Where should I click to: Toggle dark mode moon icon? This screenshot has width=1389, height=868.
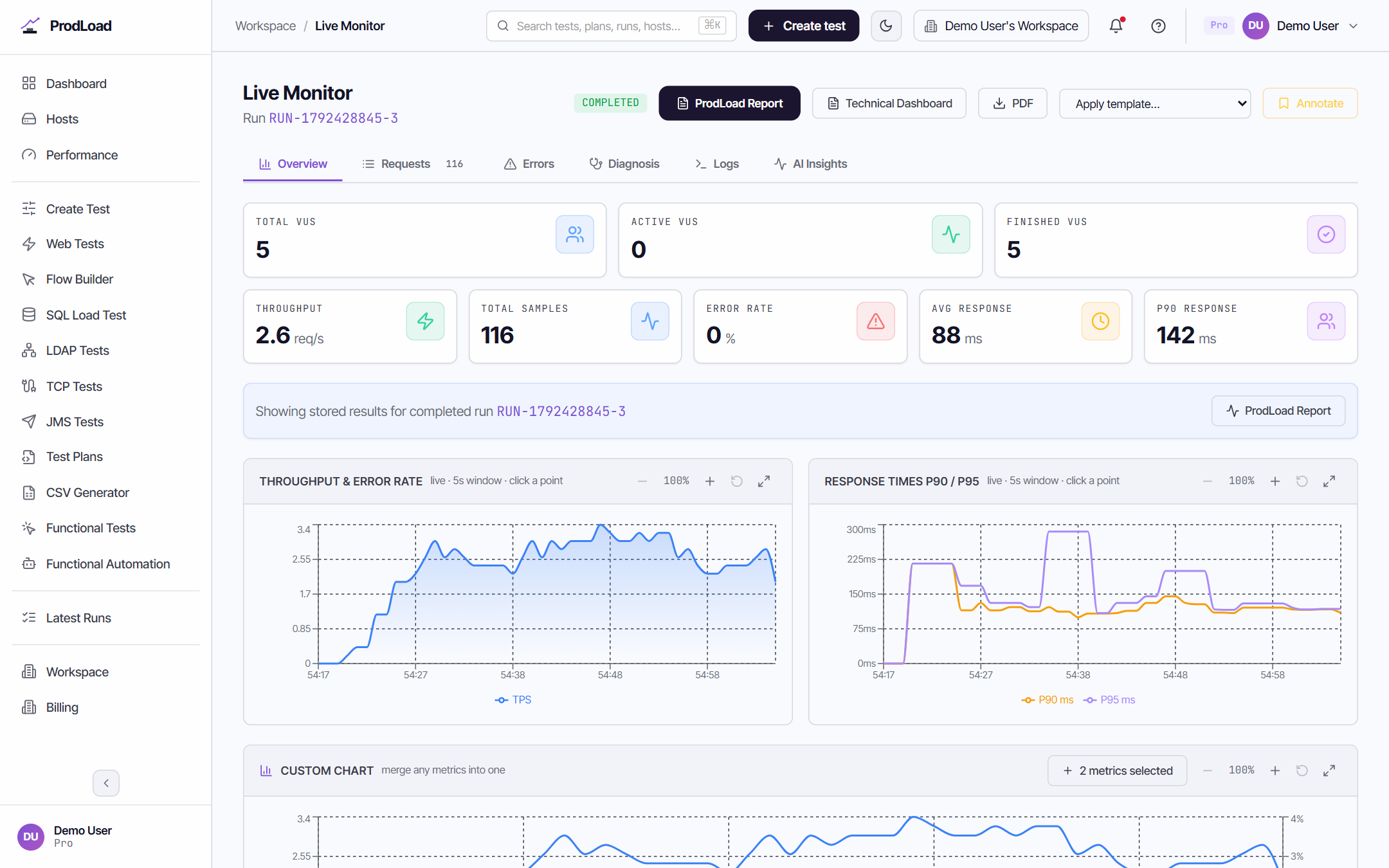[x=885, y=26]
